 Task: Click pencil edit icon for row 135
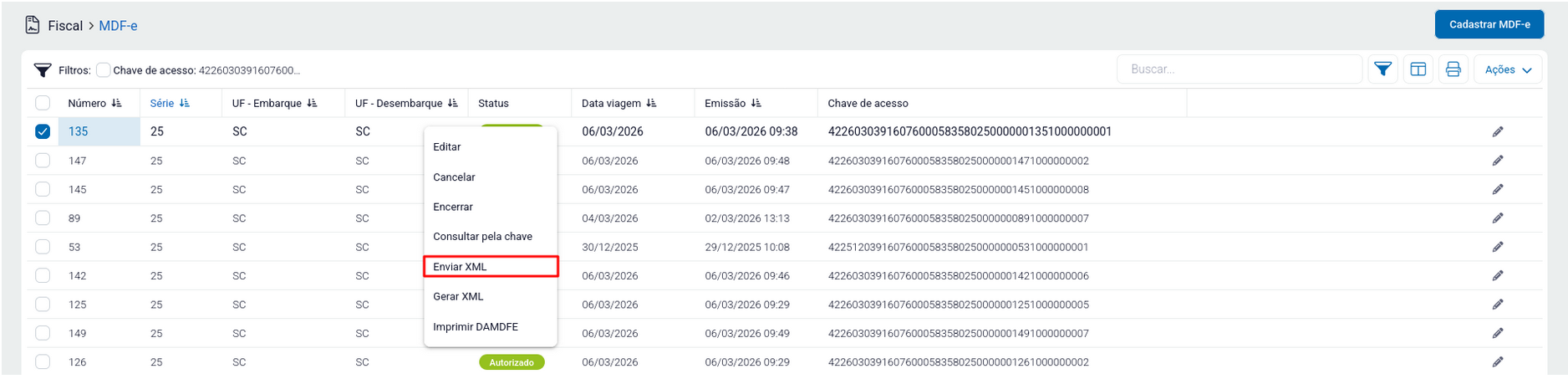[x=1497, y=132]
